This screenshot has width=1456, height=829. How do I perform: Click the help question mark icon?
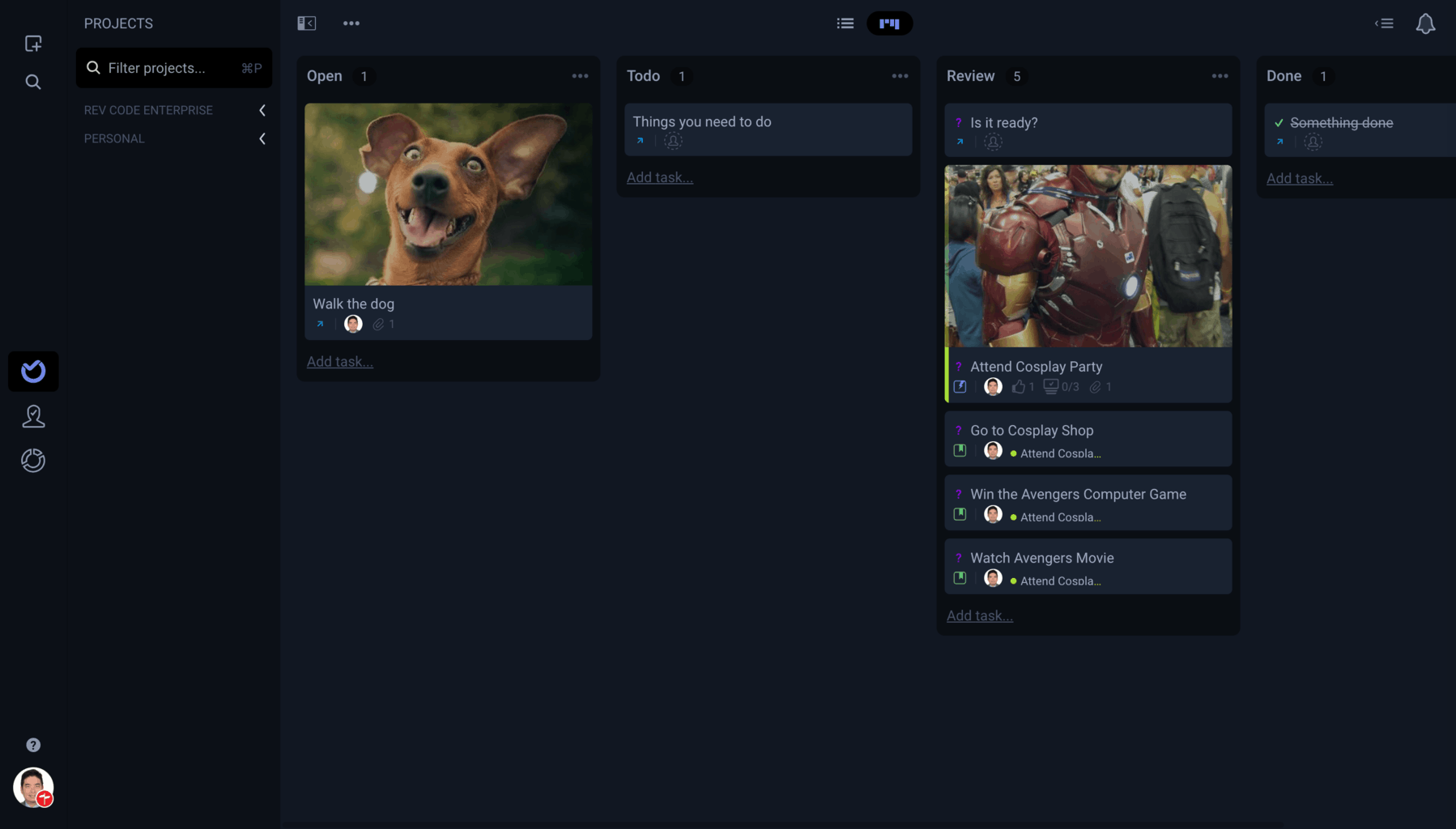click(33, 745)
